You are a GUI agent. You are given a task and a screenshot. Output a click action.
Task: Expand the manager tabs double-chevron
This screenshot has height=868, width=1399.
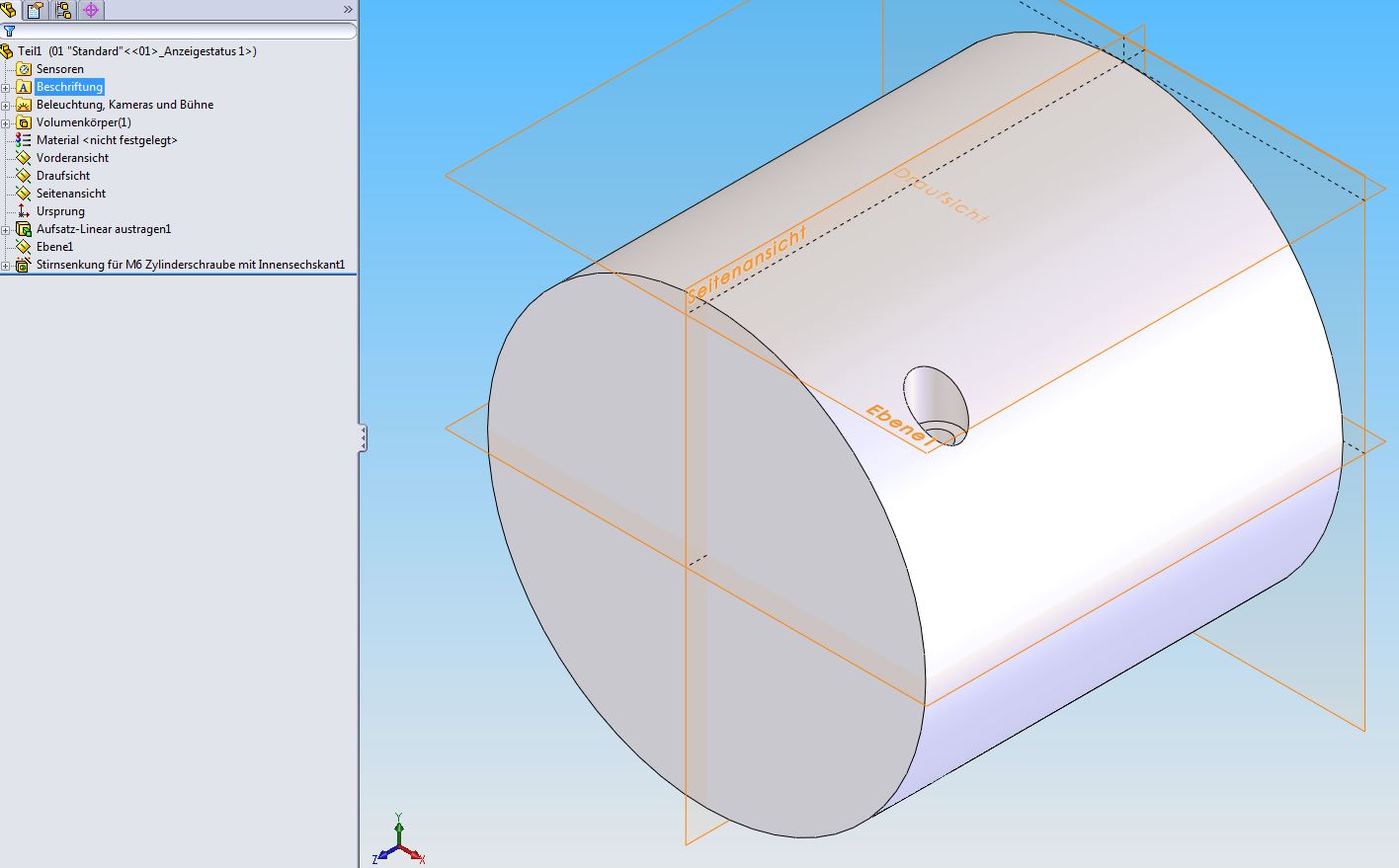pyautogui.click(x=348, y=10)
